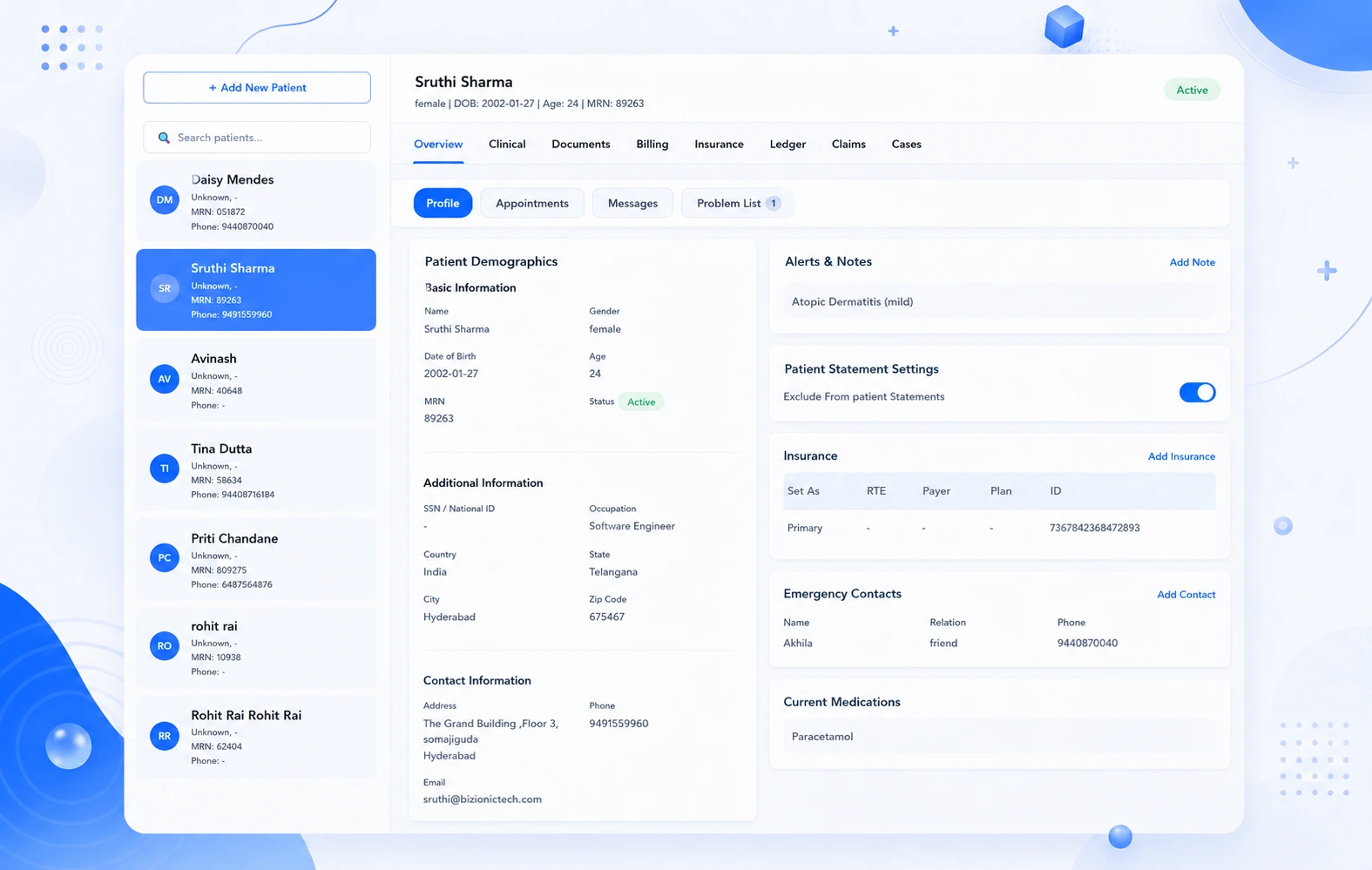The width and height of the screenshot is (1372, 870).
Task: Select the Appointments sub-tab
Action: pos(532,203)
